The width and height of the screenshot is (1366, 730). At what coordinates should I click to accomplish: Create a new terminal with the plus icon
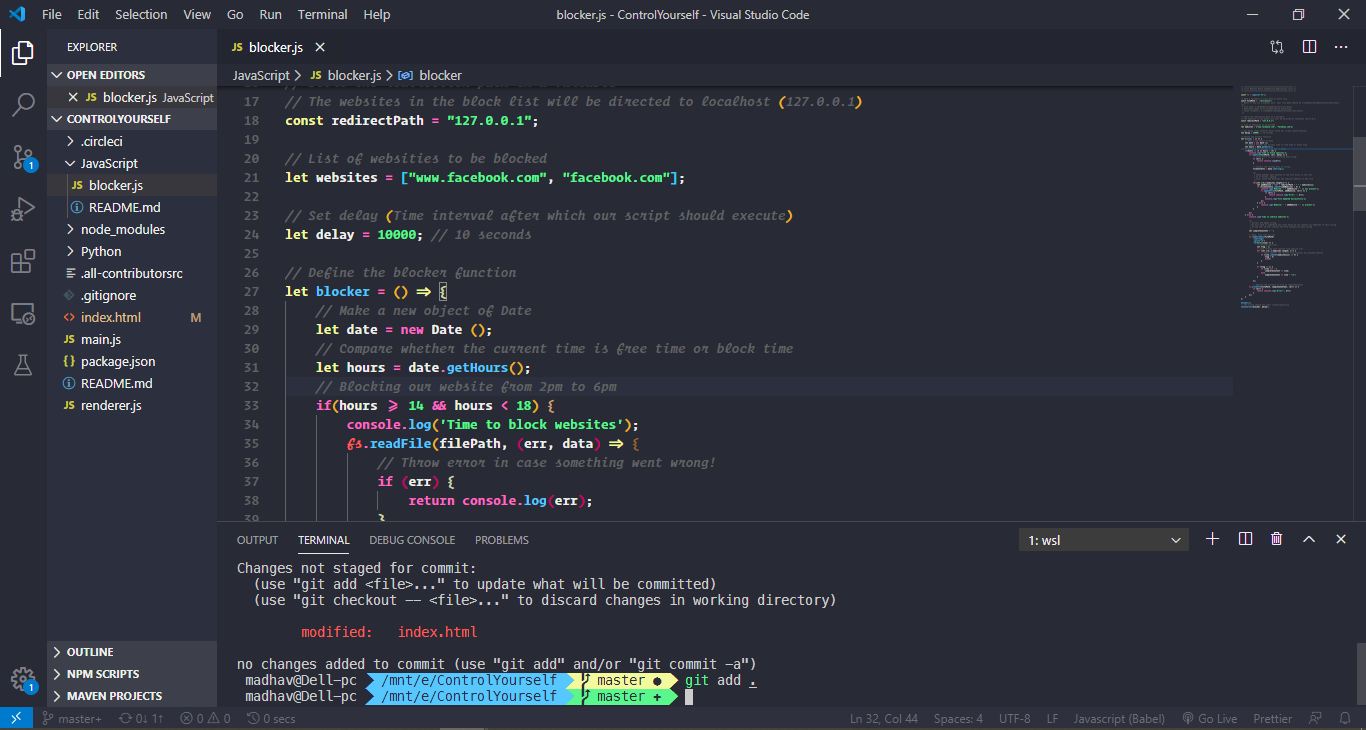tap(1212, 538)
